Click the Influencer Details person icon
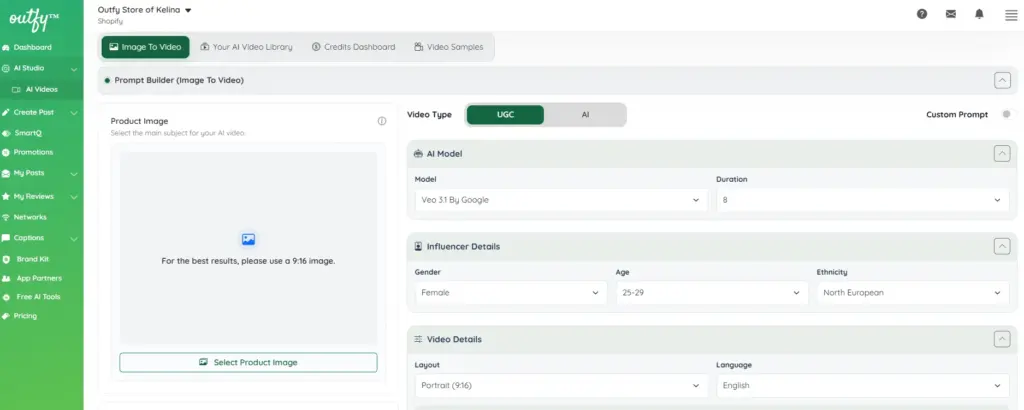The image size is (1024, 410). pyautogui.click(x=418, y=246)
